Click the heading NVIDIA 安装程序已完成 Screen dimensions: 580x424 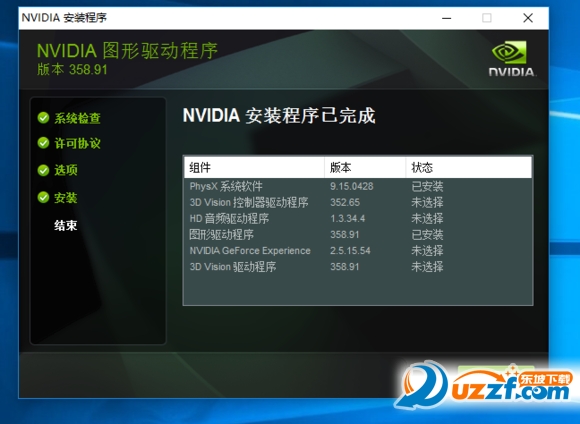point(279,115)
